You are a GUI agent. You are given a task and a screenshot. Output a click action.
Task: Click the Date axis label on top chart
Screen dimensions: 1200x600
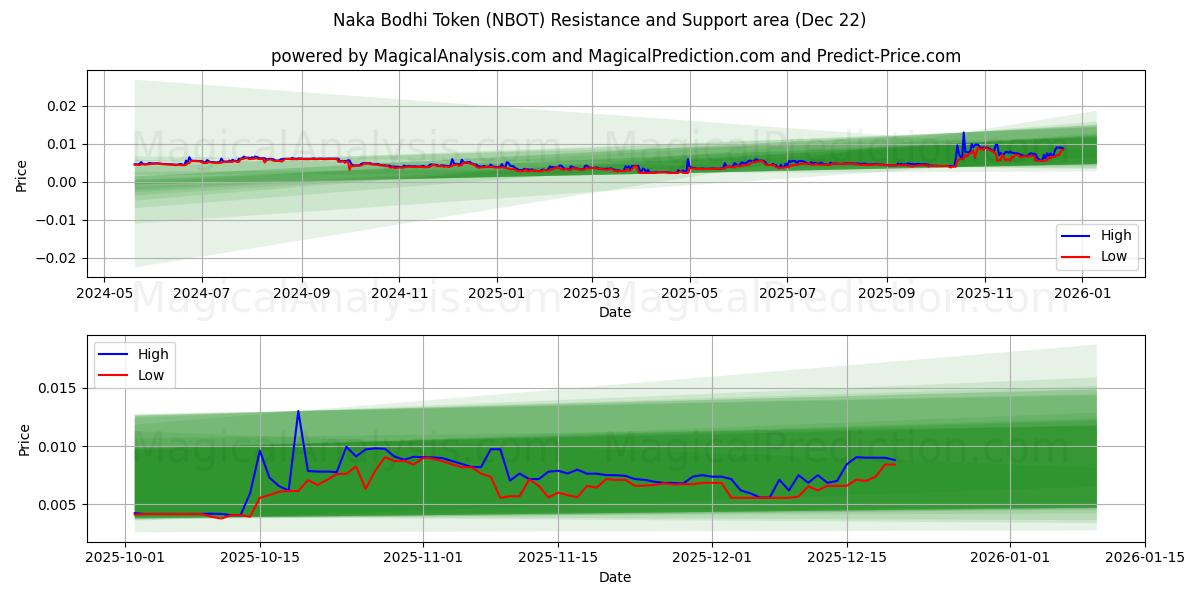614,313
